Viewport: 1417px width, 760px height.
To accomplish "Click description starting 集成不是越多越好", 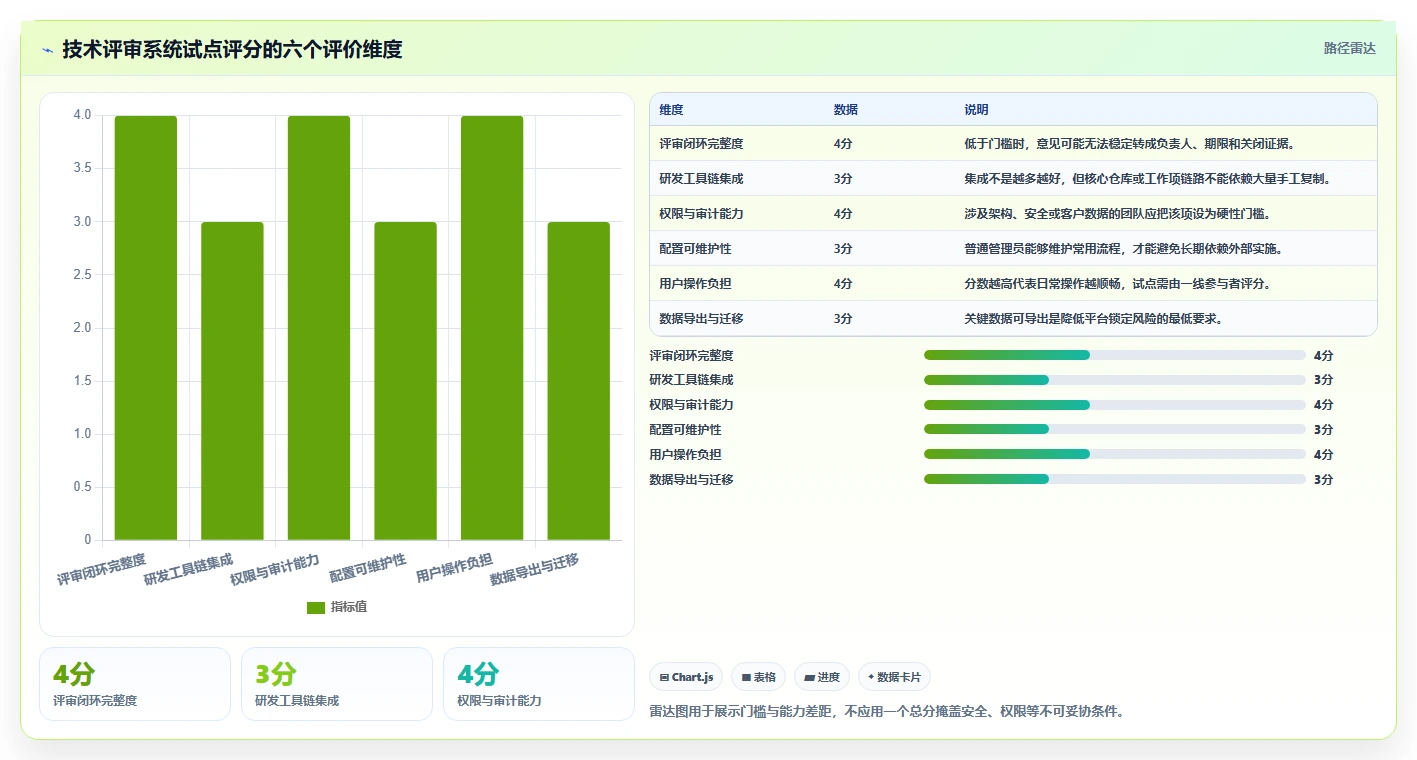I will [1148, 179].
